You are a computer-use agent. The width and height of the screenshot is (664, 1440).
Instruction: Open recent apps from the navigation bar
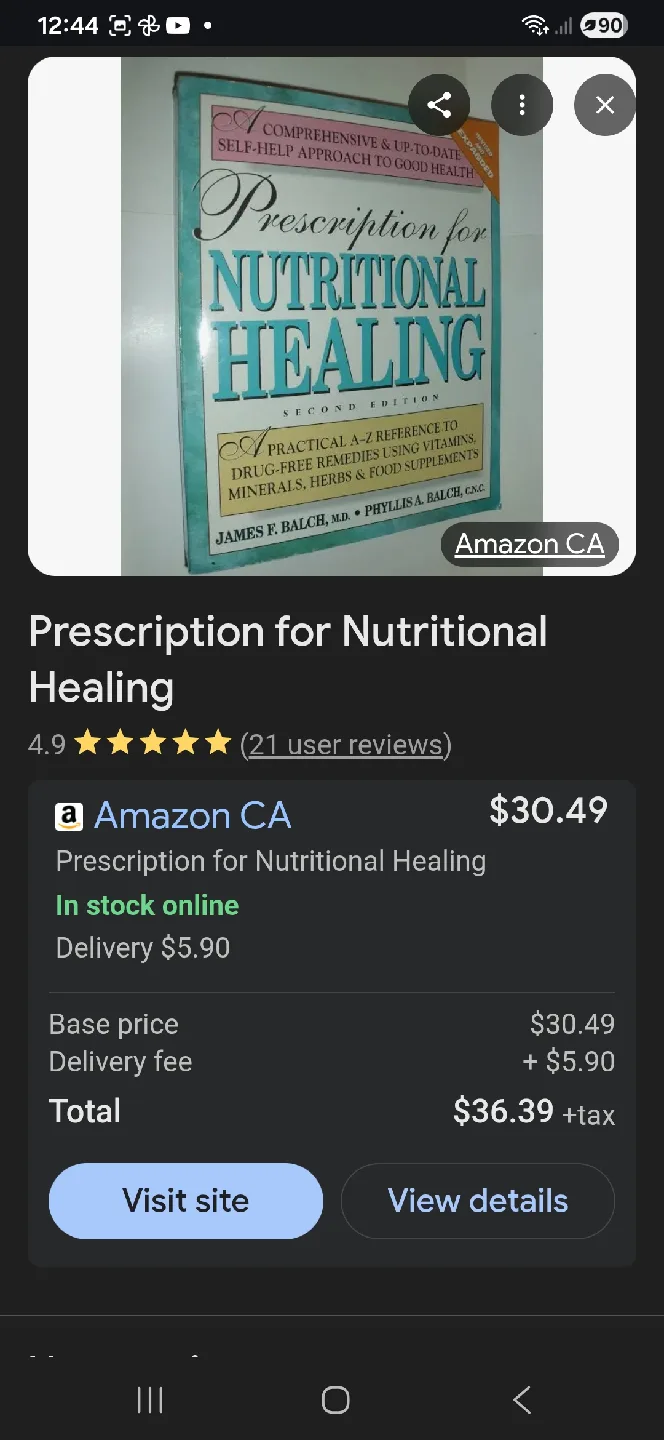point(149,1400)
